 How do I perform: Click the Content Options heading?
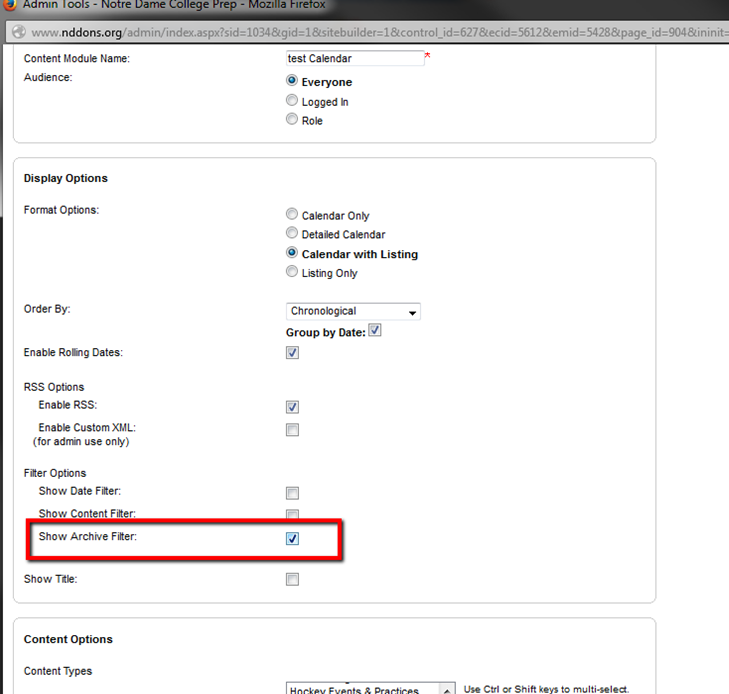[68, 639]
